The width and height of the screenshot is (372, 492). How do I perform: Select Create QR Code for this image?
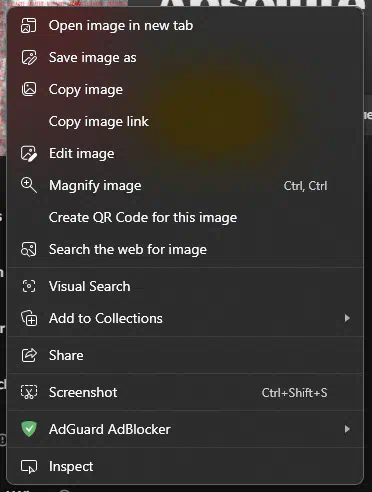[x=185, y=218]
